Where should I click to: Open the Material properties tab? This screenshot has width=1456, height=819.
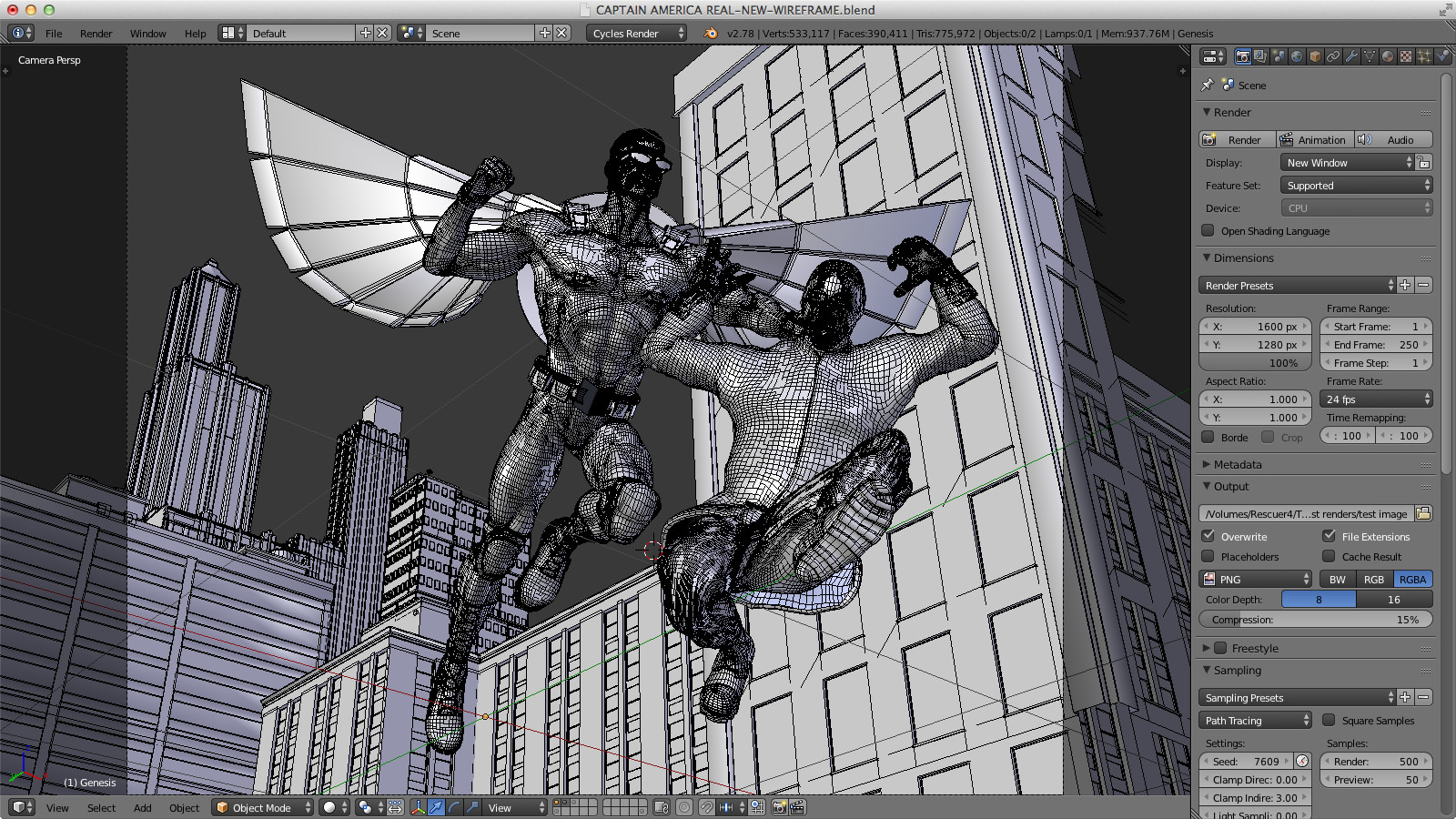1388,56
